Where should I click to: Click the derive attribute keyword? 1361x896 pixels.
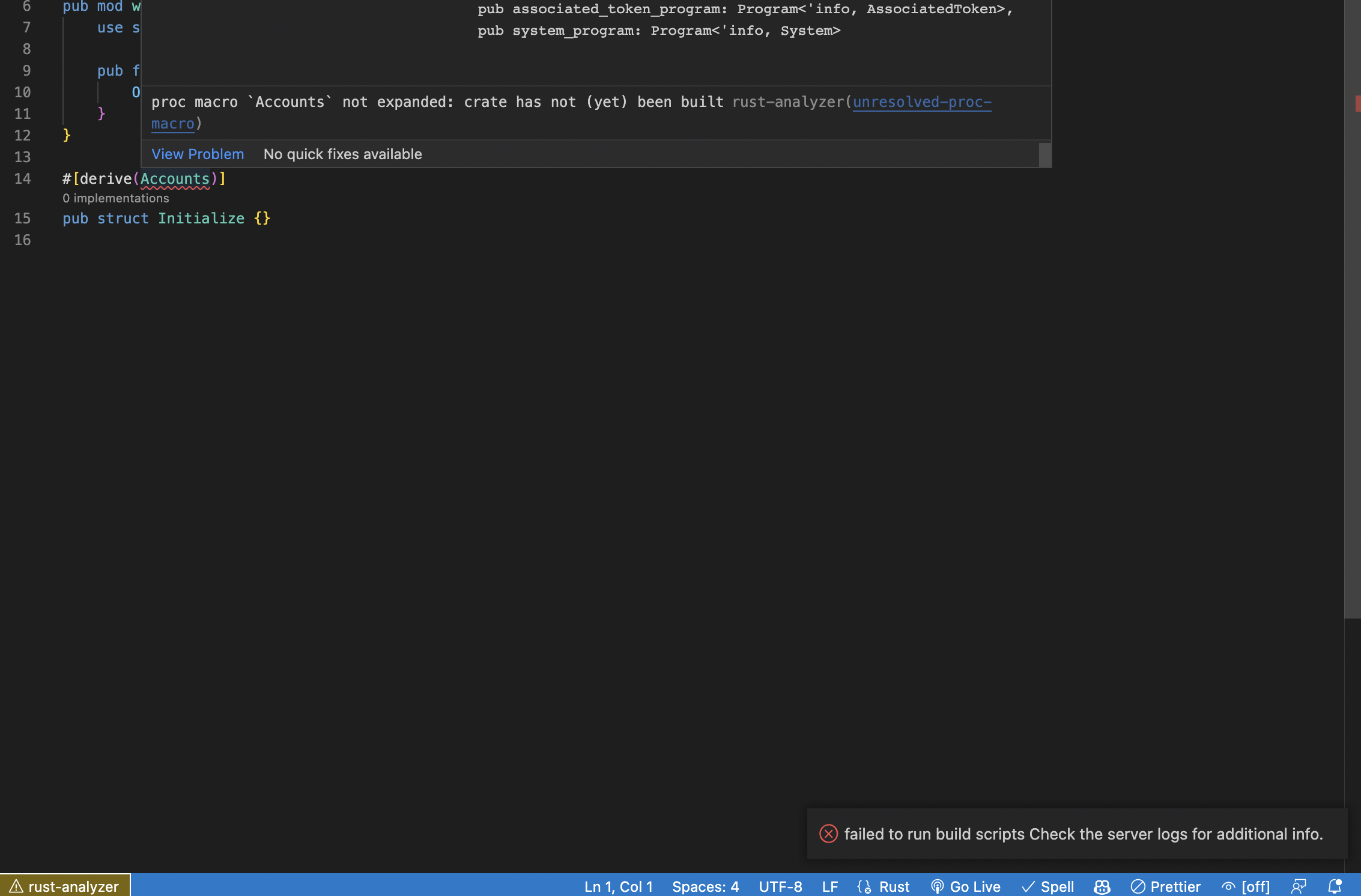tap(105, 179)
